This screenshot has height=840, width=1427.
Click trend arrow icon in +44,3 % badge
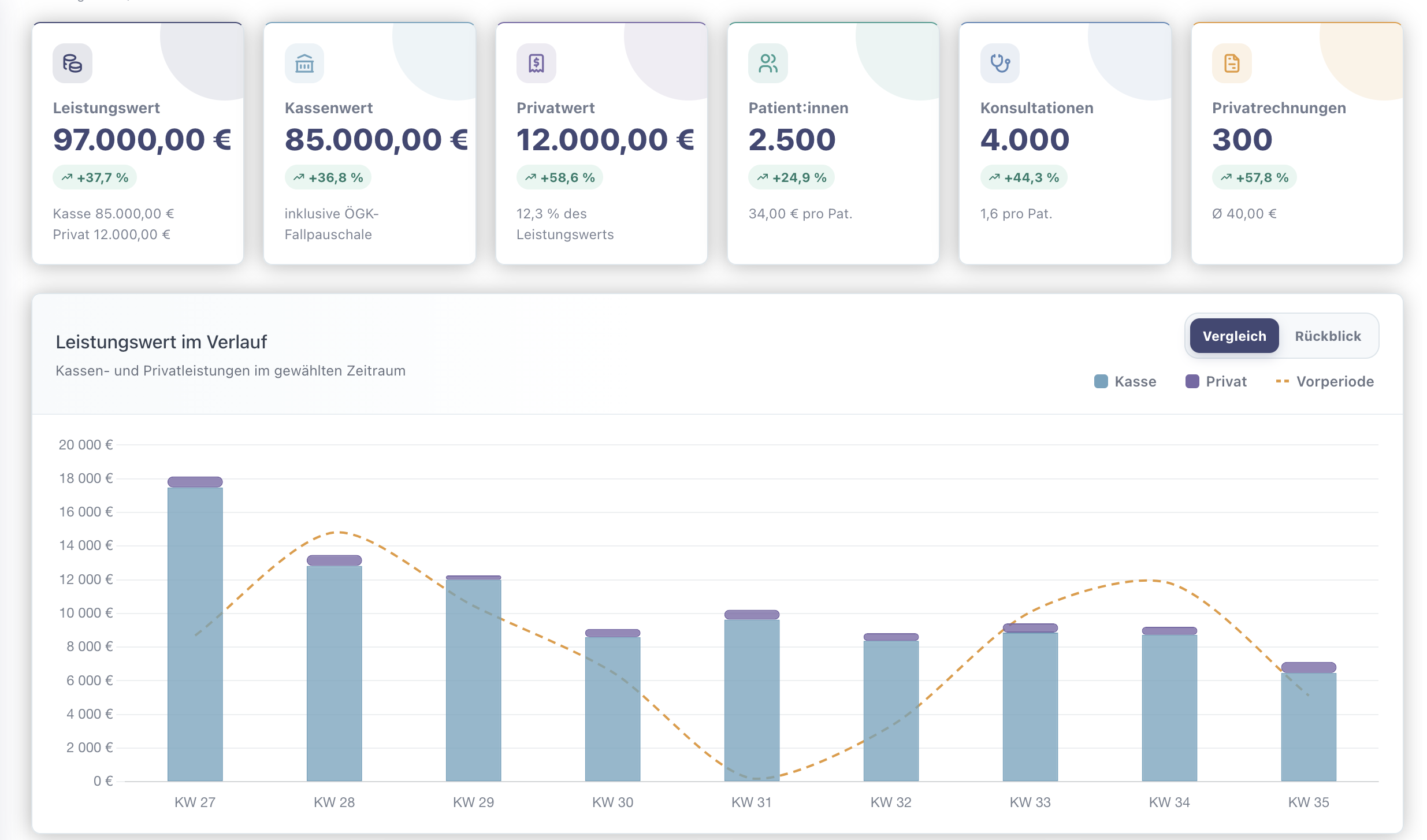(x=994, y=177)
